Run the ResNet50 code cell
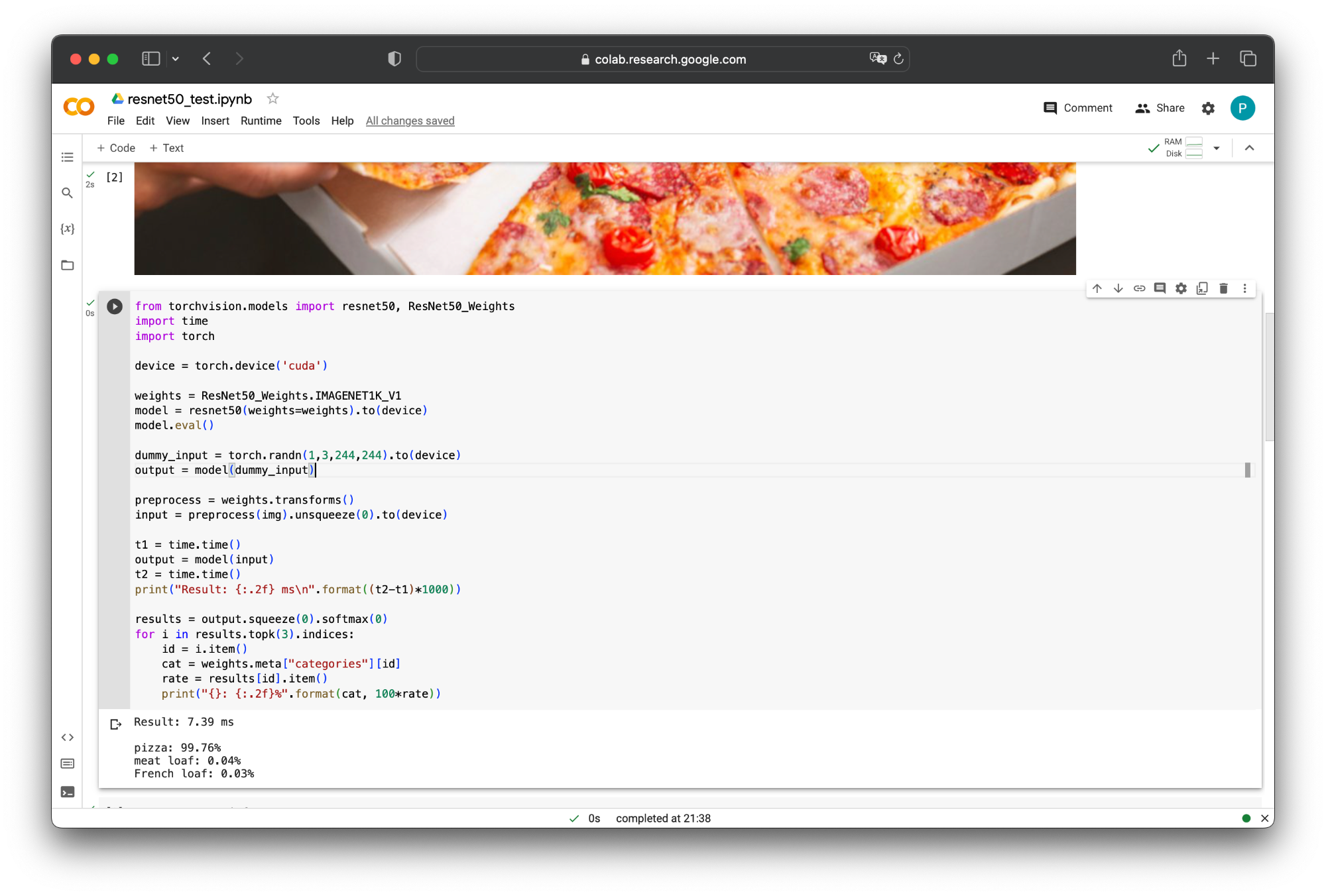Screen dimensions: 1326x896 coord(115,307)
